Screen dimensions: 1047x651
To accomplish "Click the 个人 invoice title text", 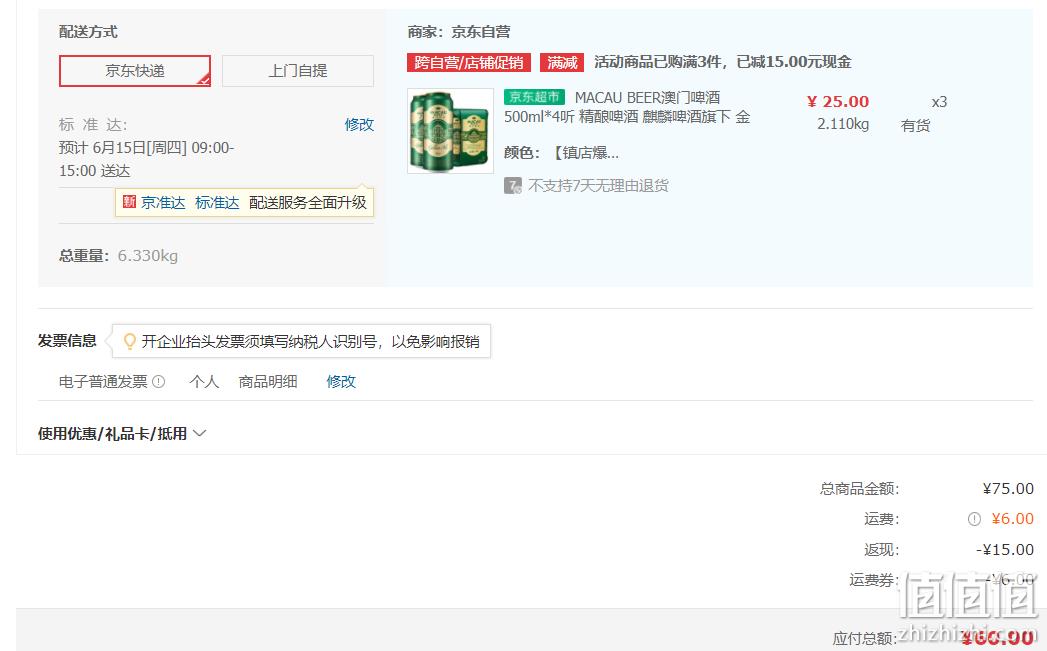I will [x=204, y=381].
